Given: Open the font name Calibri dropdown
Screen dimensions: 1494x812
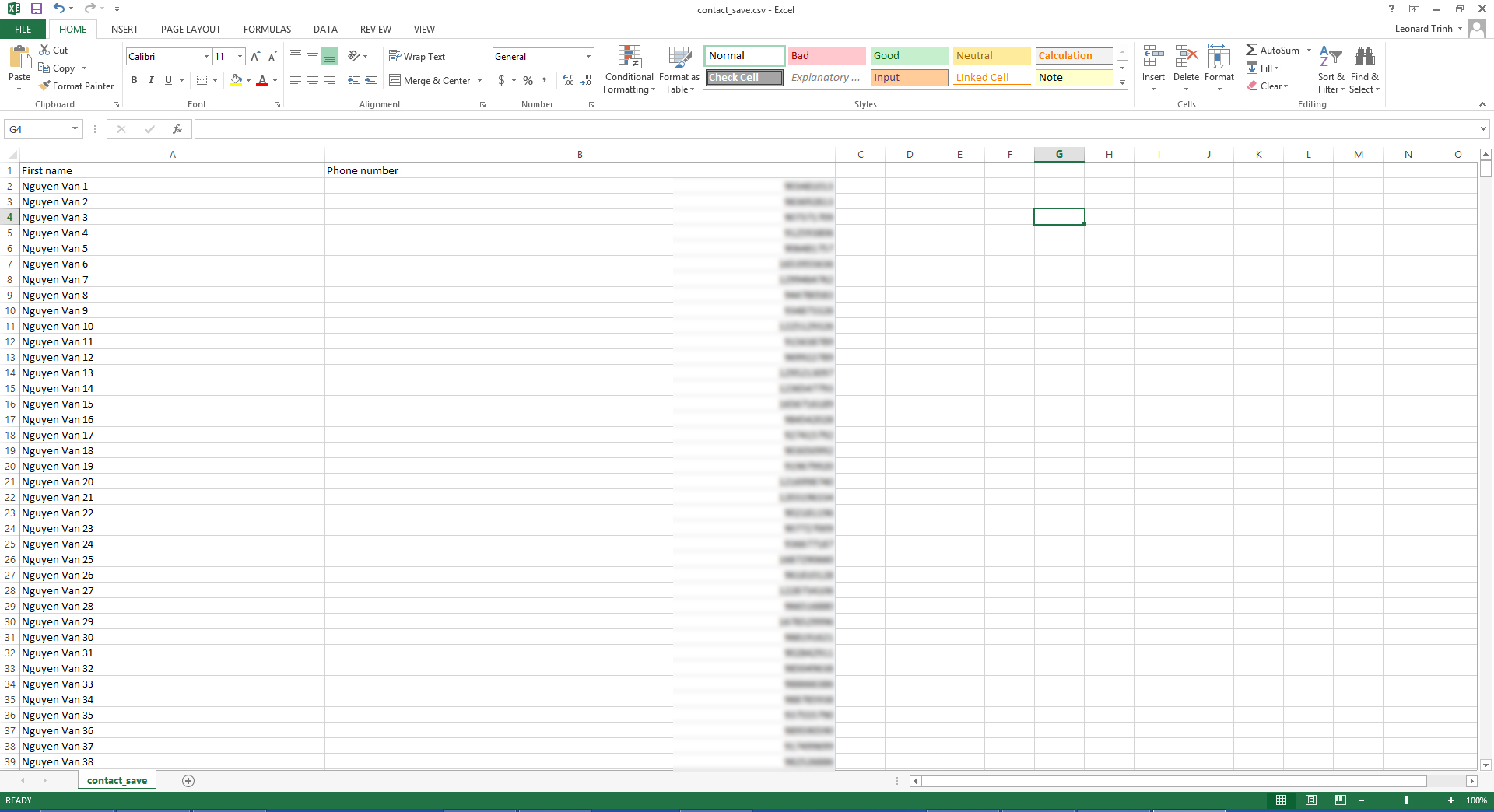Looking at the screenshot, I should (x=206, y=57).
